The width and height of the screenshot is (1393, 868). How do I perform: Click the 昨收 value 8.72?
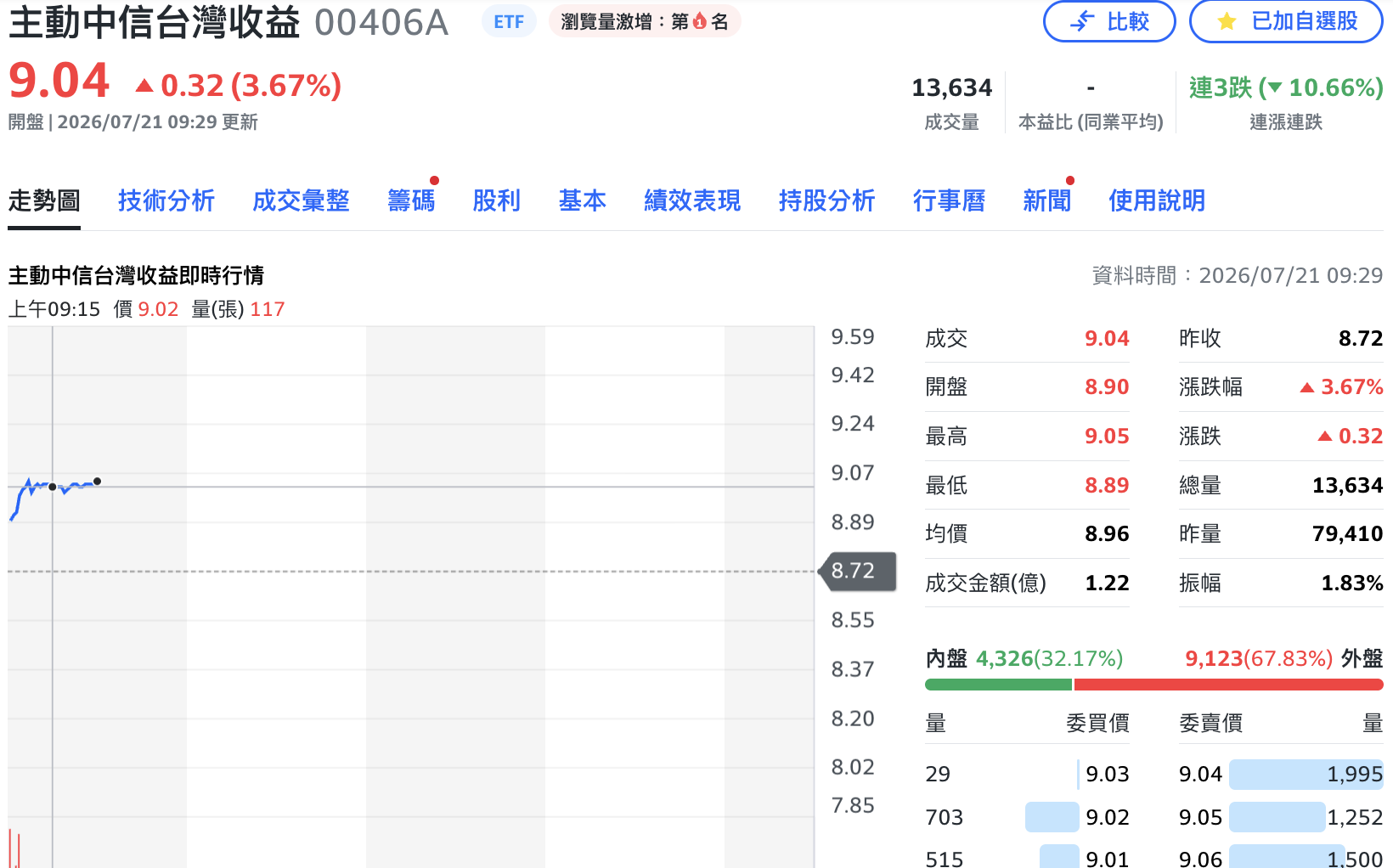(1361, 339)
